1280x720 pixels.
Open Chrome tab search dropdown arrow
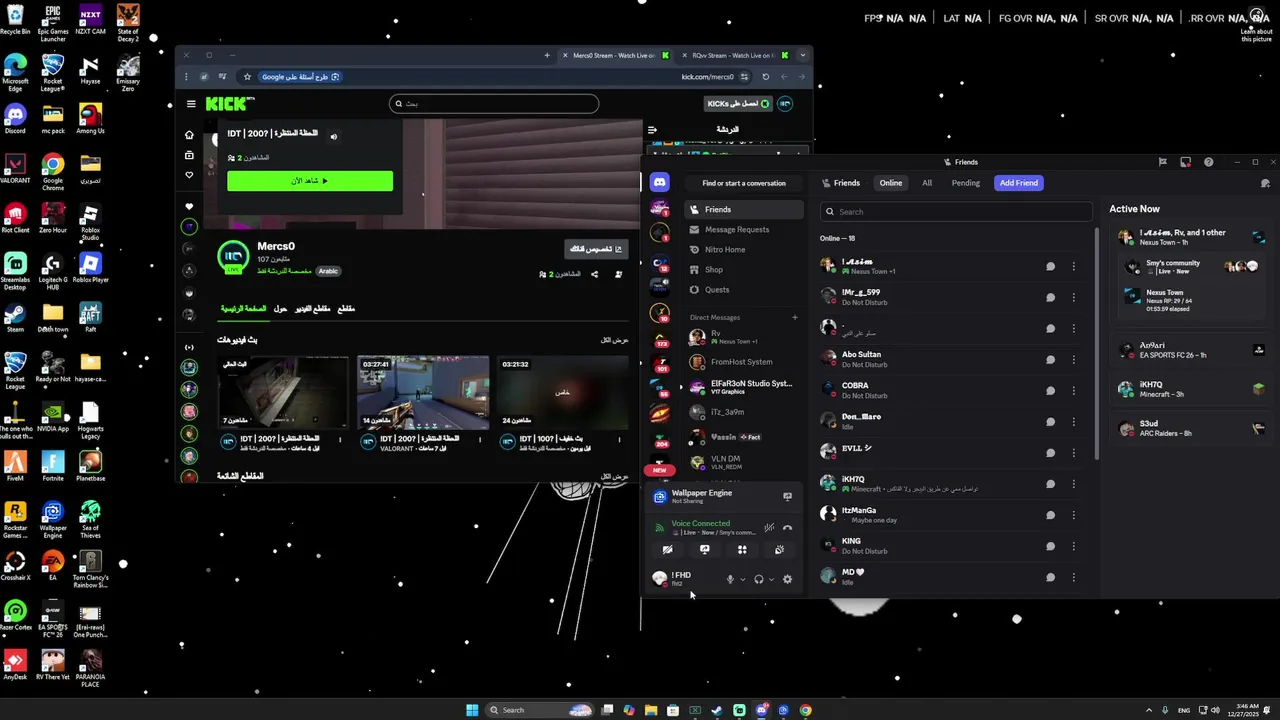coord(802,55)
